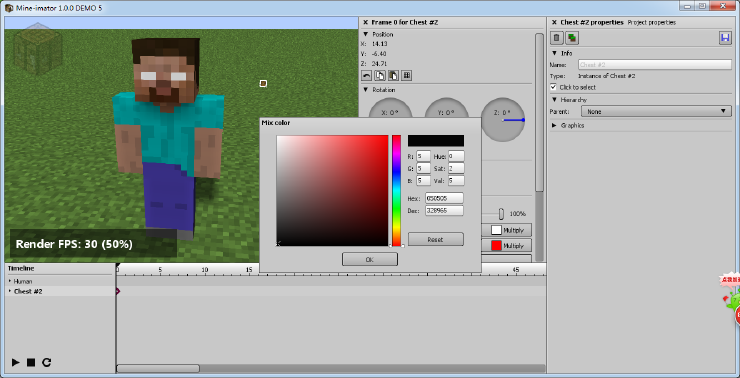Expand the Chest #2 timeline row
740x378 pixels.
click(10, 291)
